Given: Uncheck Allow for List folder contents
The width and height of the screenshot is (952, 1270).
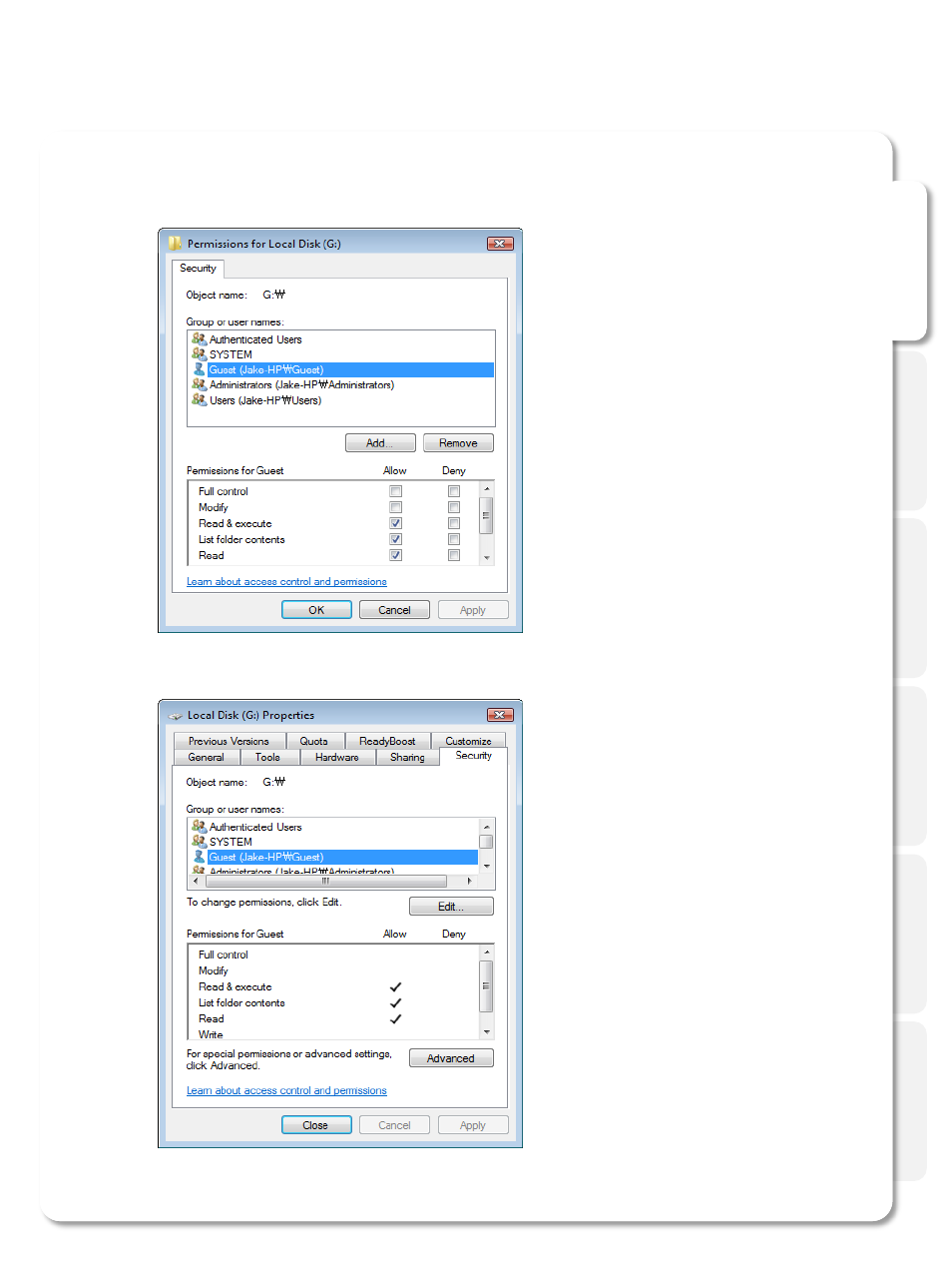Looking at the screenshot, I should [395, 539].
